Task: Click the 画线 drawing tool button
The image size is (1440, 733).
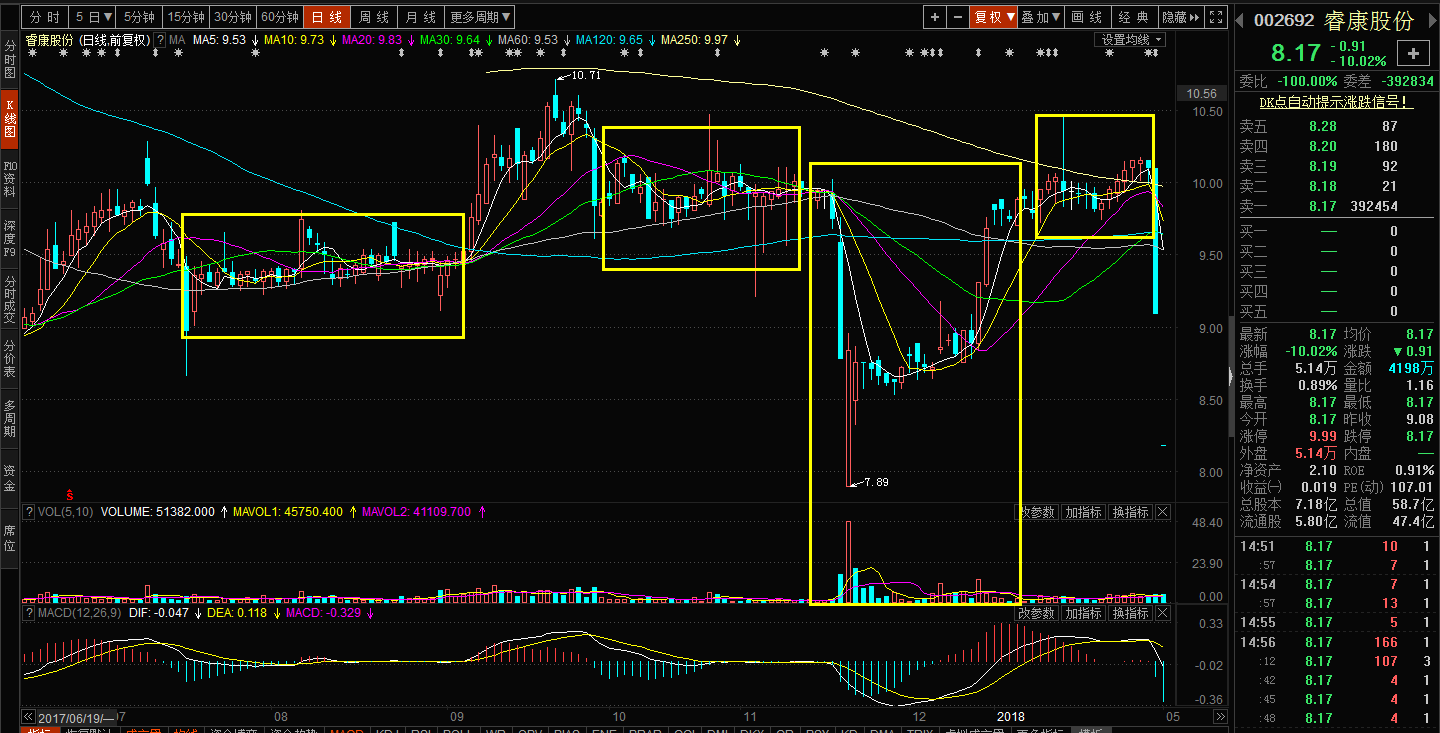Action: [x=1087, y=17]
